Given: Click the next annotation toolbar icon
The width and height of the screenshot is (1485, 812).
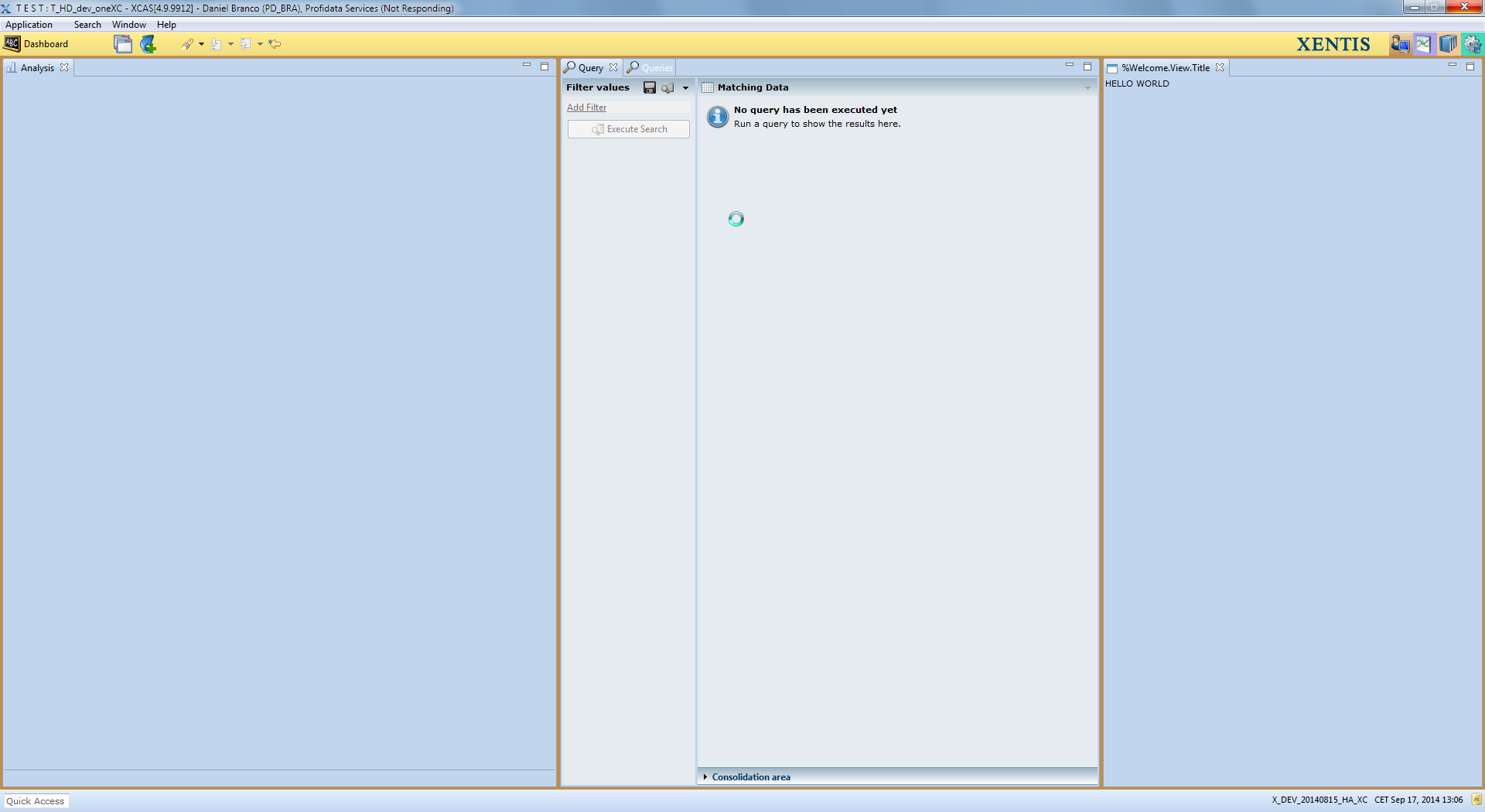Looking at the screenshot, I should coord(217,44).
